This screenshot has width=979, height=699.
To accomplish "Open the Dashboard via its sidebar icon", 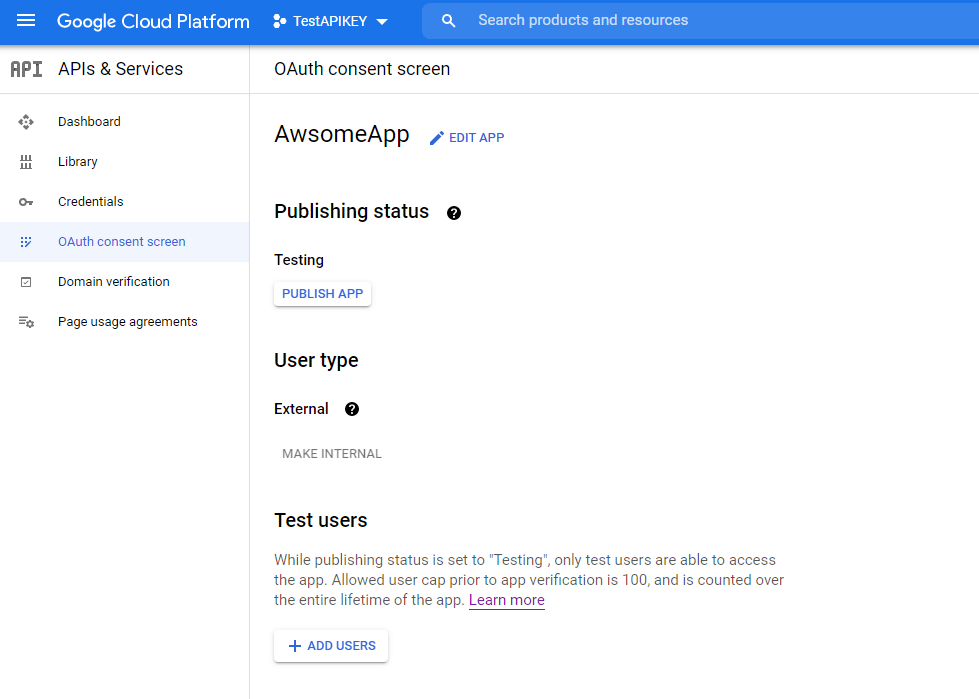I will pos(25,121).
